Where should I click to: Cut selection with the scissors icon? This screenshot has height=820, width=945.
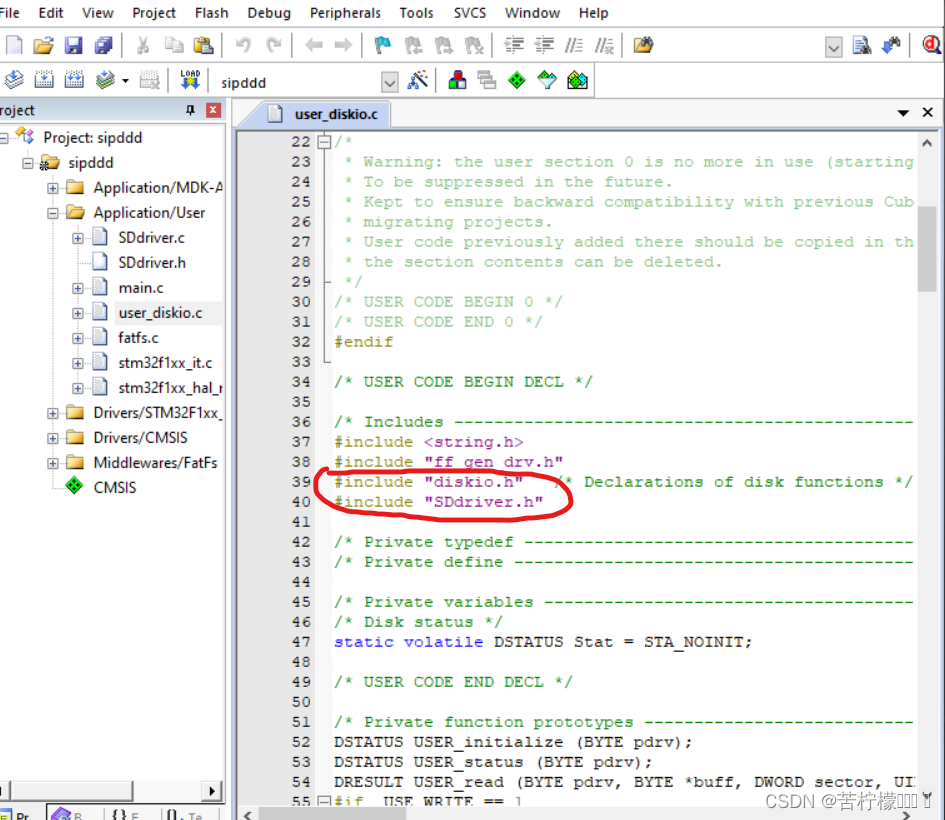[x=143, y=45]
